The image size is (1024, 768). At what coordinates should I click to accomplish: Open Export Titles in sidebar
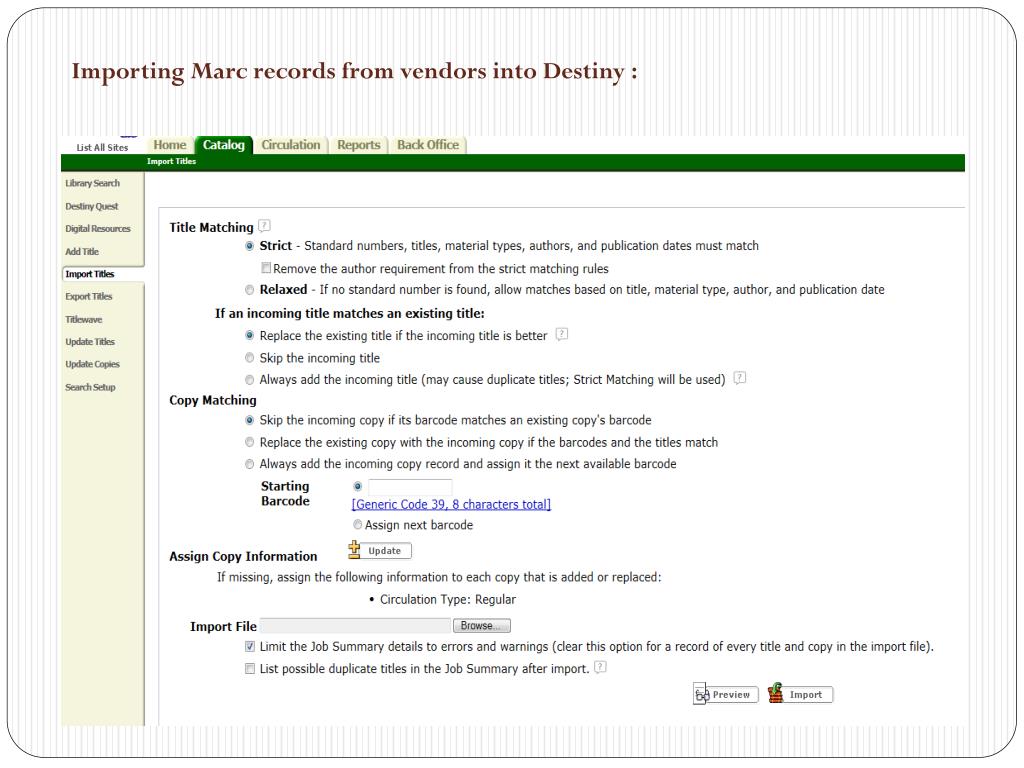[x=88, y=296]
